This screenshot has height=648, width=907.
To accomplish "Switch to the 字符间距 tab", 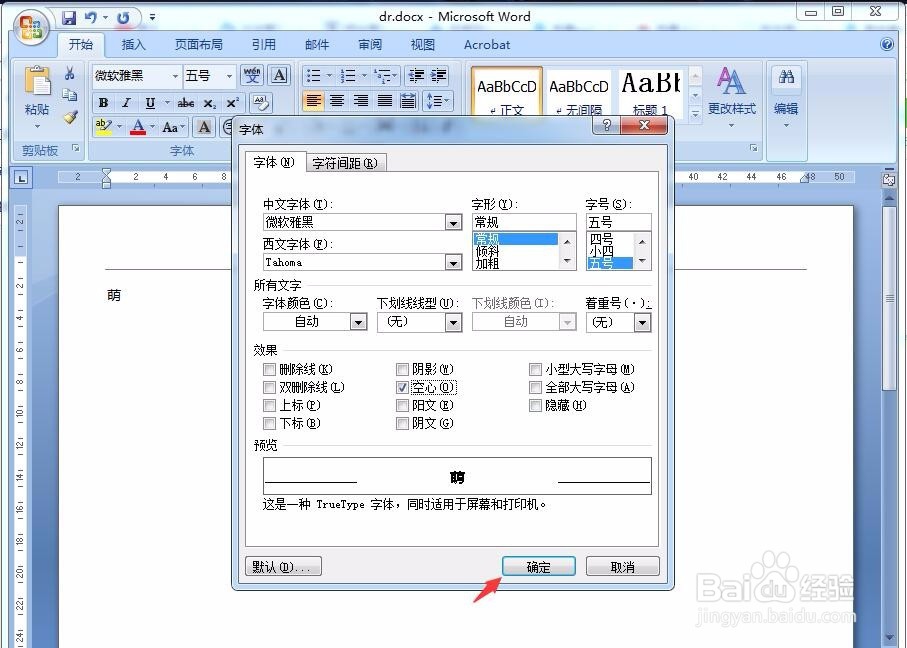I will [345, 163].
